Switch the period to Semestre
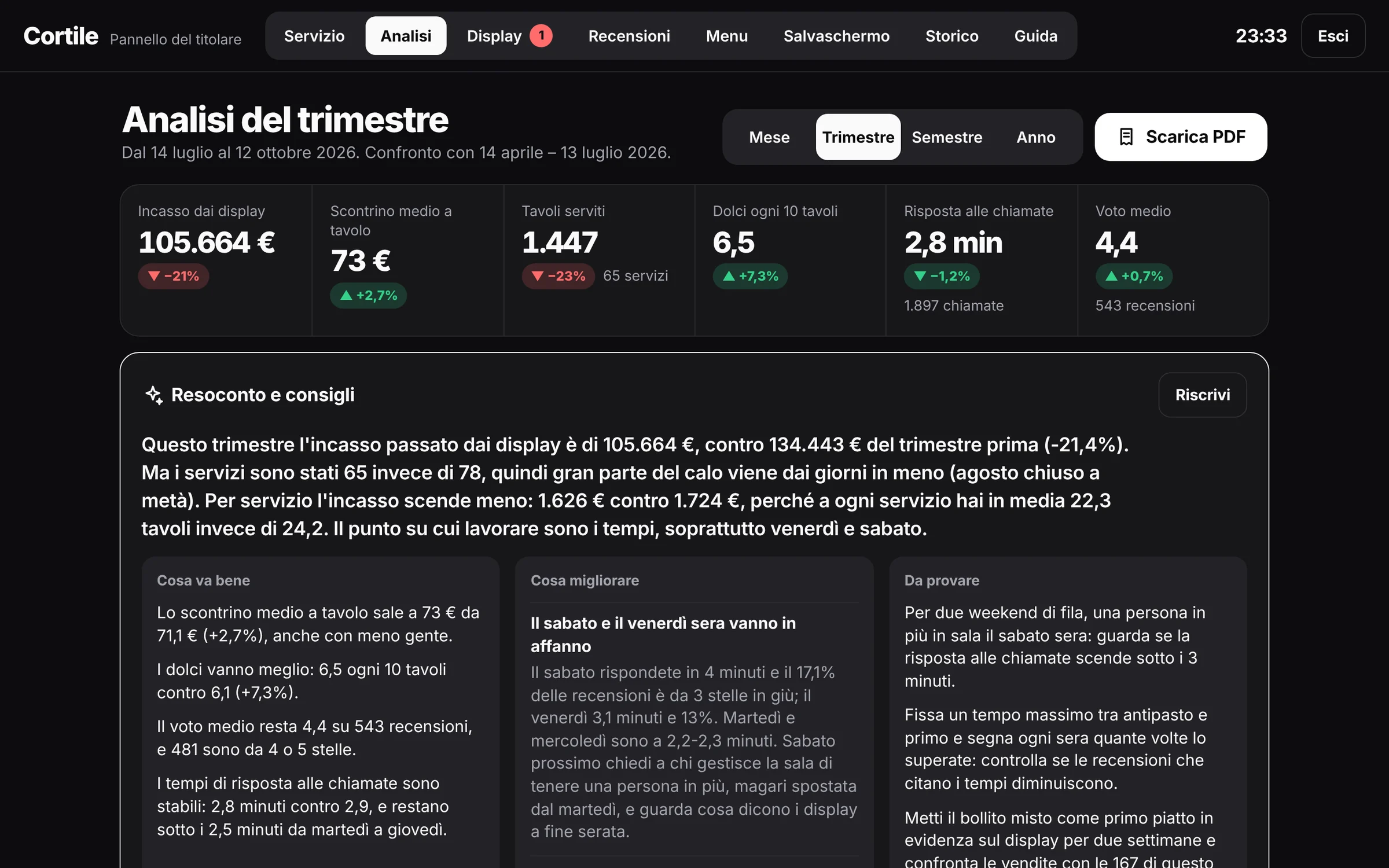Image resolution: width=1389 pixels, height=868 pixels. click(947, 137)
